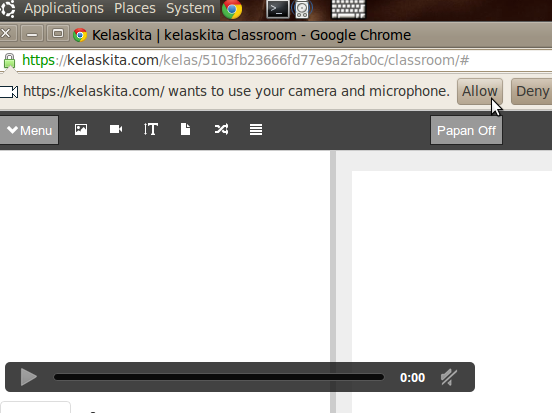Screen dimensions: 552x413
Task: Deny camera and microphone access
Action: tap(532, 92)
